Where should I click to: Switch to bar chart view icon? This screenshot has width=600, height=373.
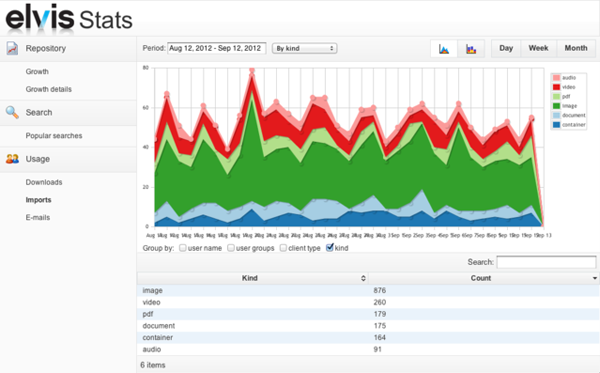(x=471, y=49)
